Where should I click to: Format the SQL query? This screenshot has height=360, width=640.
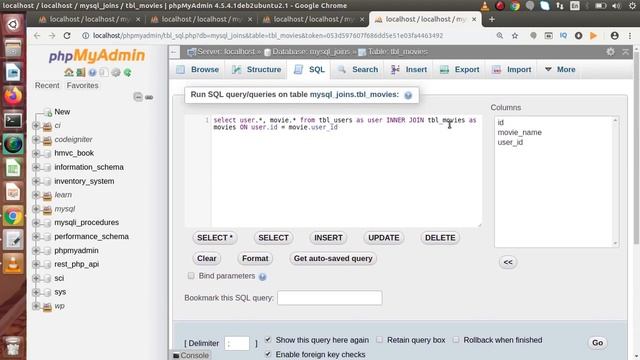(255, 259)
